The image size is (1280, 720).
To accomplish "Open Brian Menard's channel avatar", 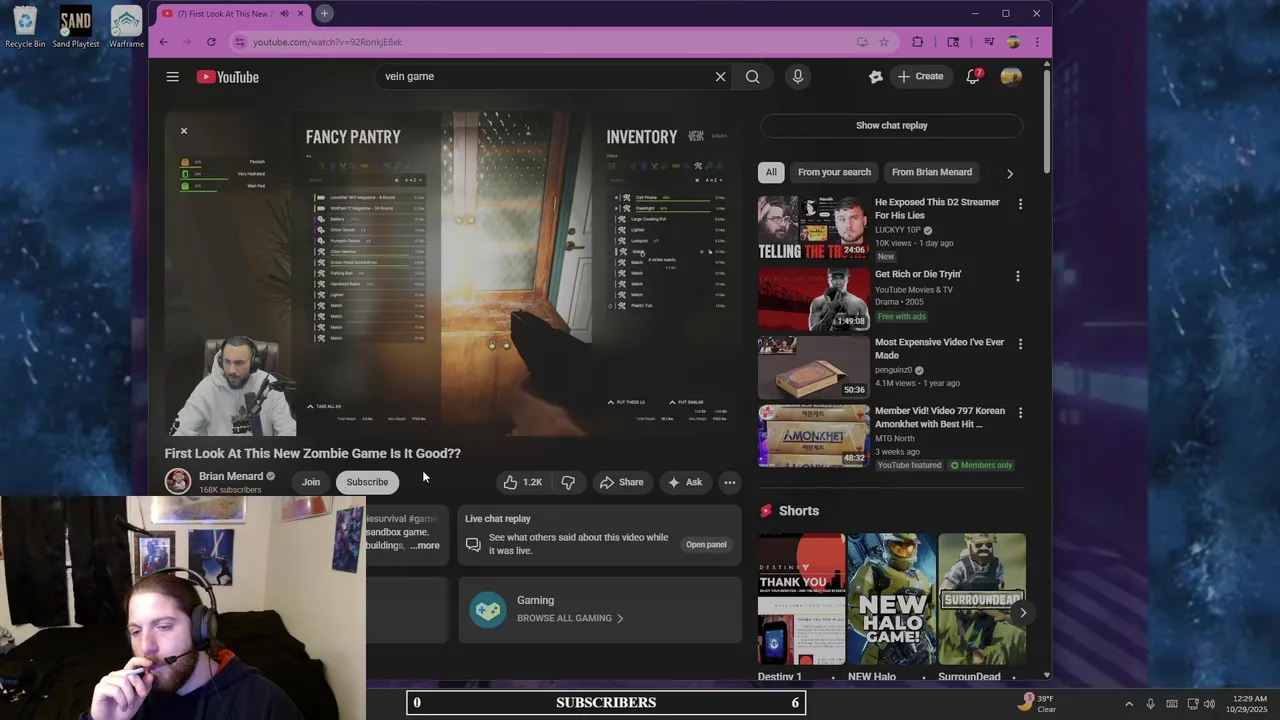I will coord(178,482).
